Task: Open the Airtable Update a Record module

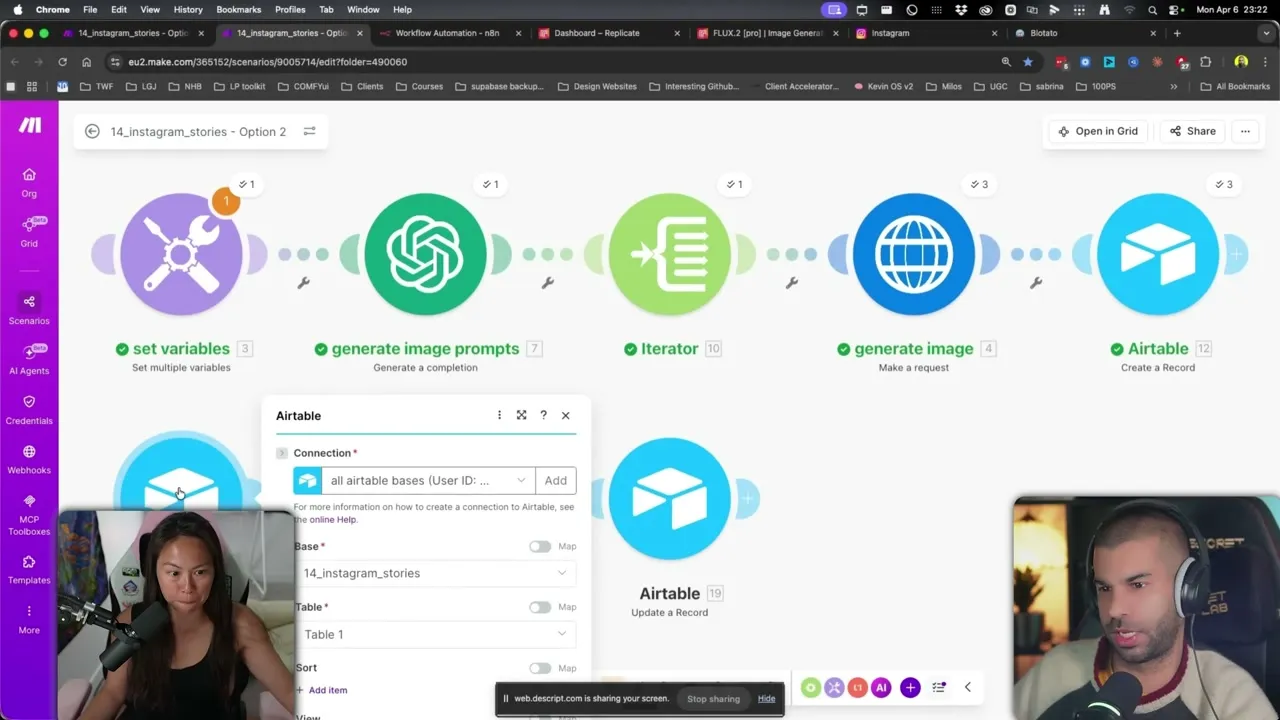Action: pyautogui.click(x=669, y=498)
